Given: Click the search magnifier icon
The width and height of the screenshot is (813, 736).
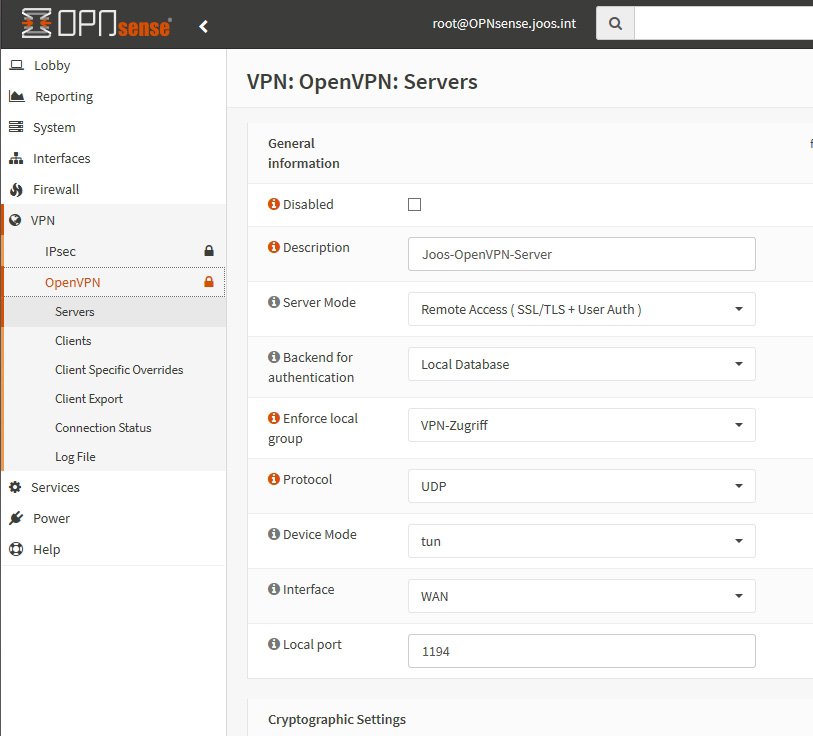Looking at the screenshot, I should pos(614,22).
